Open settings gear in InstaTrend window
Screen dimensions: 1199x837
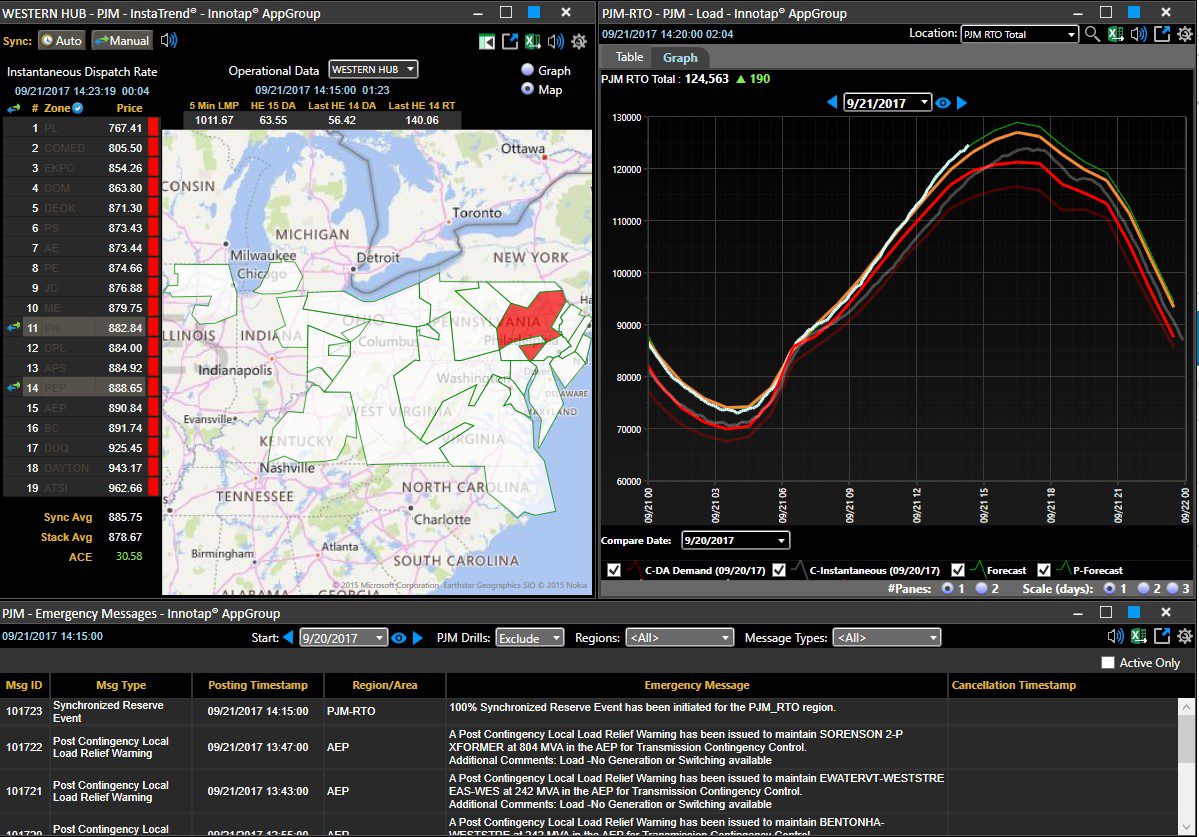[579, 42]
